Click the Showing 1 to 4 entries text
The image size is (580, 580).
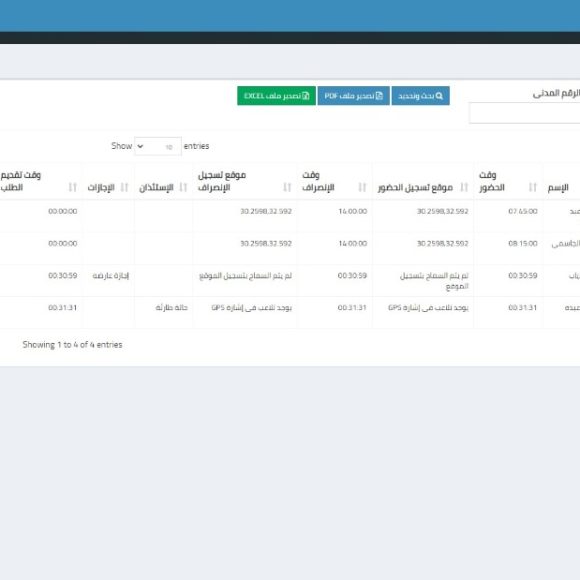pos(72,345)
